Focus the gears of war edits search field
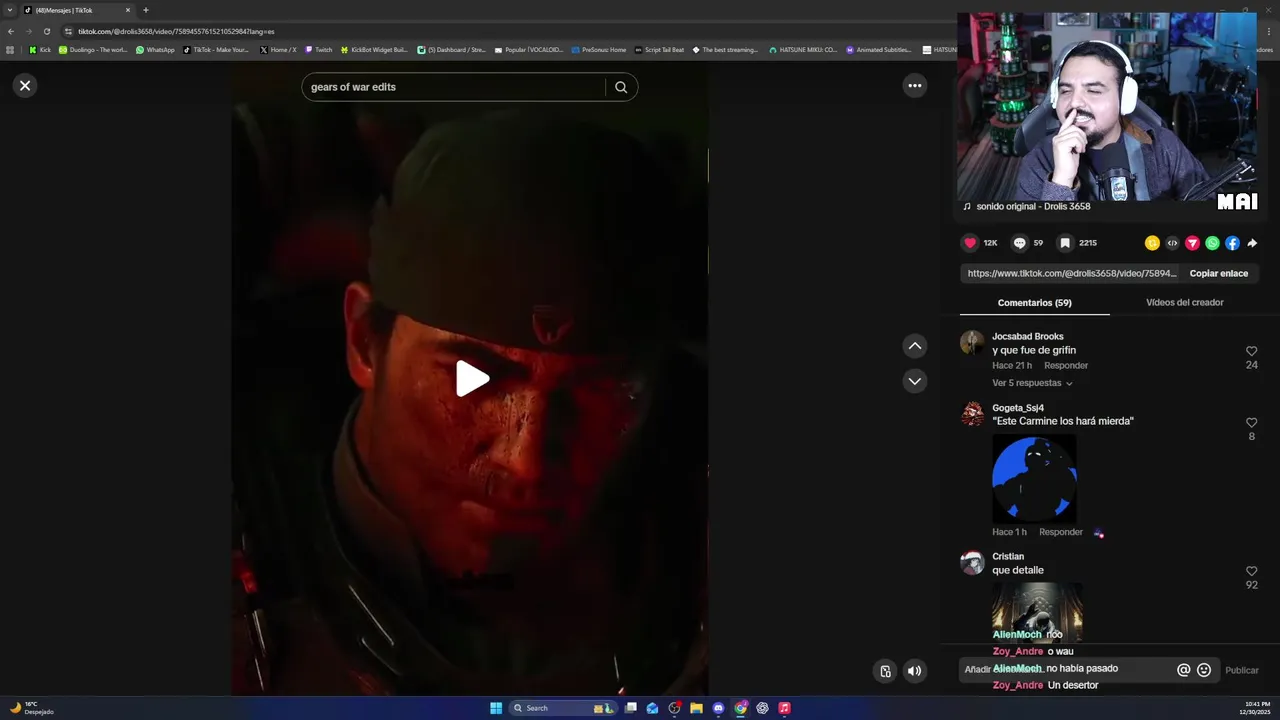Viewport: 1280px width, 720px height. (x=455, y=87)
